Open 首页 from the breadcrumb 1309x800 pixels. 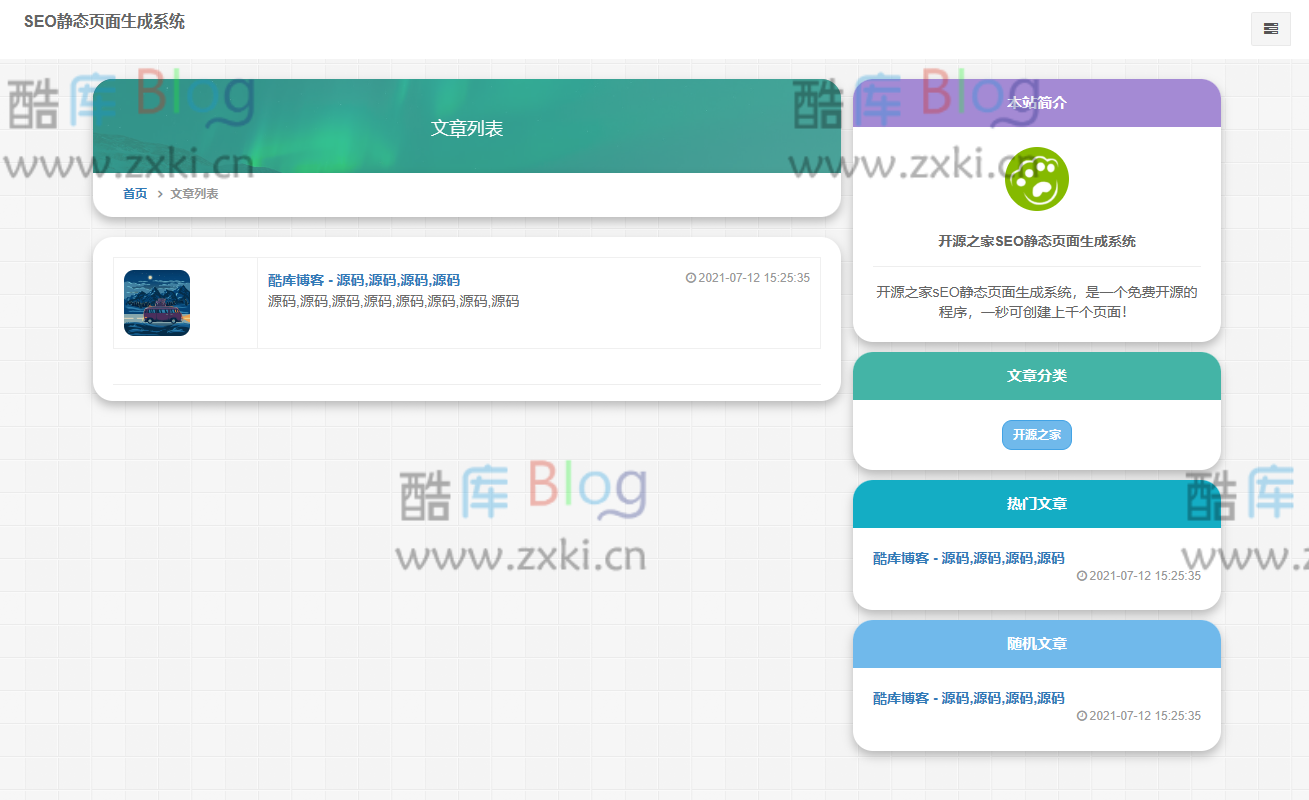pos(134,193)
